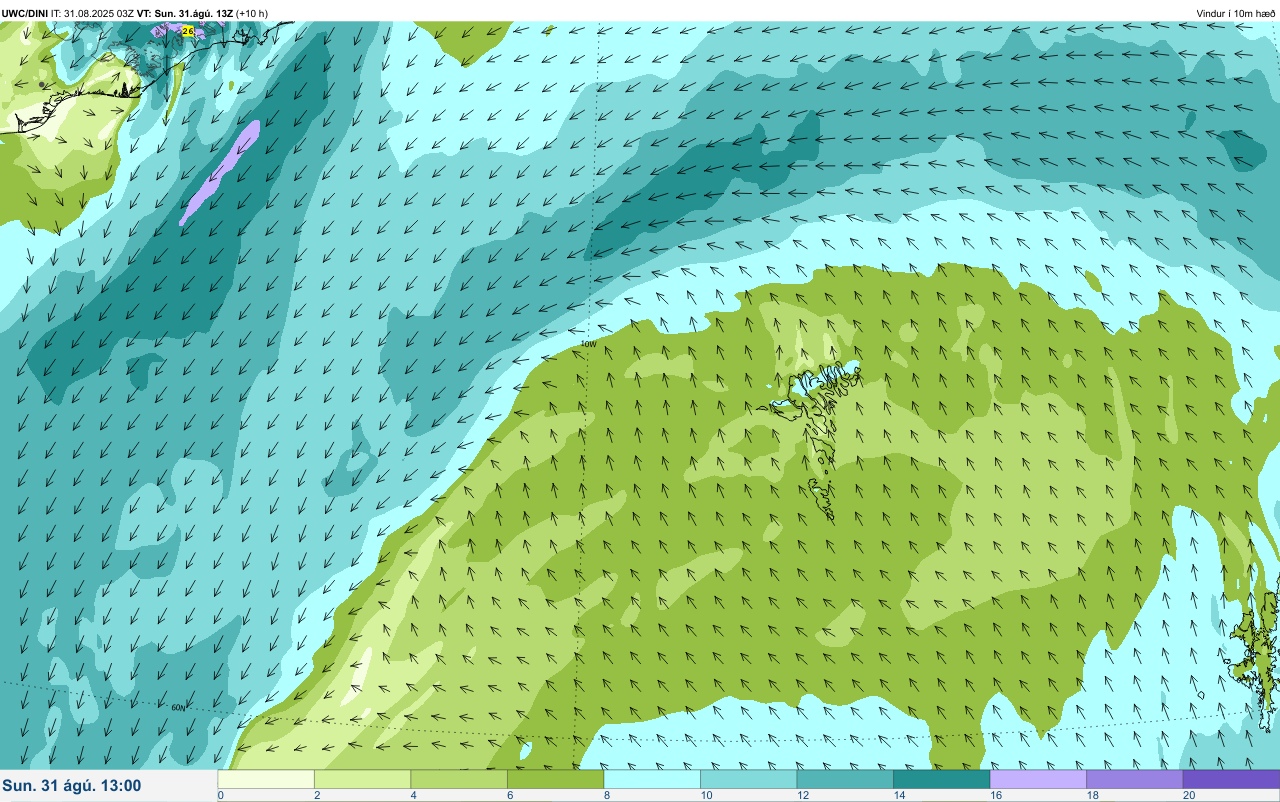This screenshot has height=802, width=1280.
Task: Click the 10–12 m/s light teal legend swatch
Action: click(748, 779)
